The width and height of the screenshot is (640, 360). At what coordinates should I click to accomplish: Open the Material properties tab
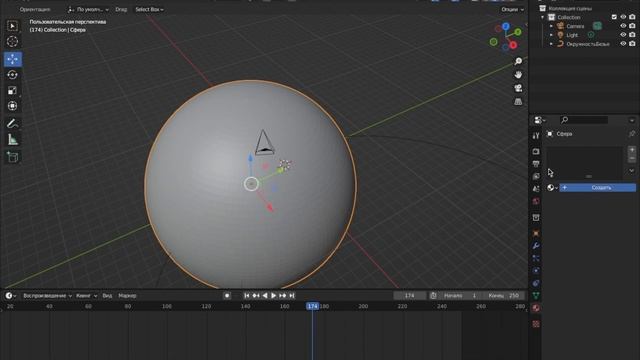(536, 308)
